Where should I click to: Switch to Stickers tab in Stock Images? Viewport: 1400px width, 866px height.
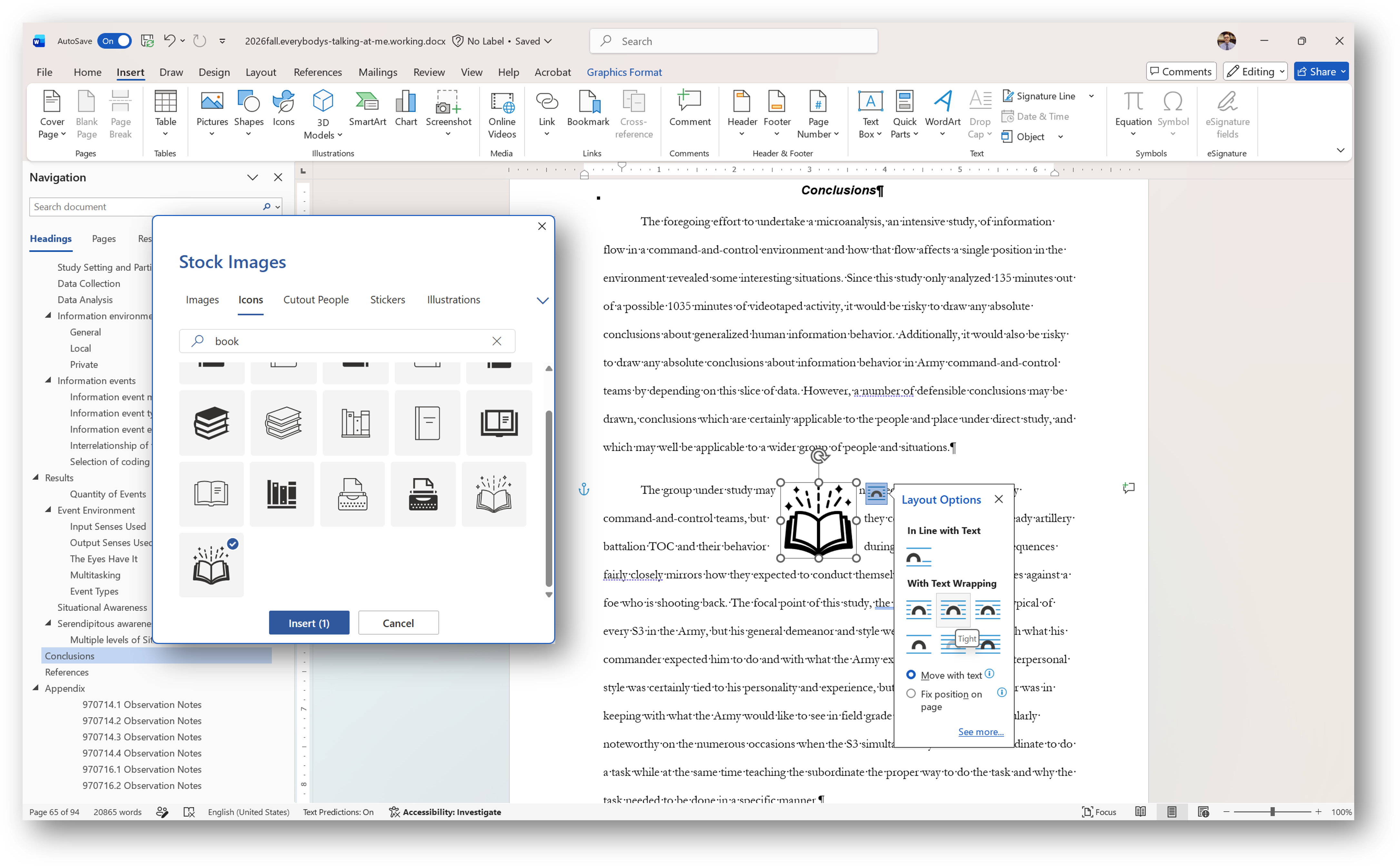387,299
